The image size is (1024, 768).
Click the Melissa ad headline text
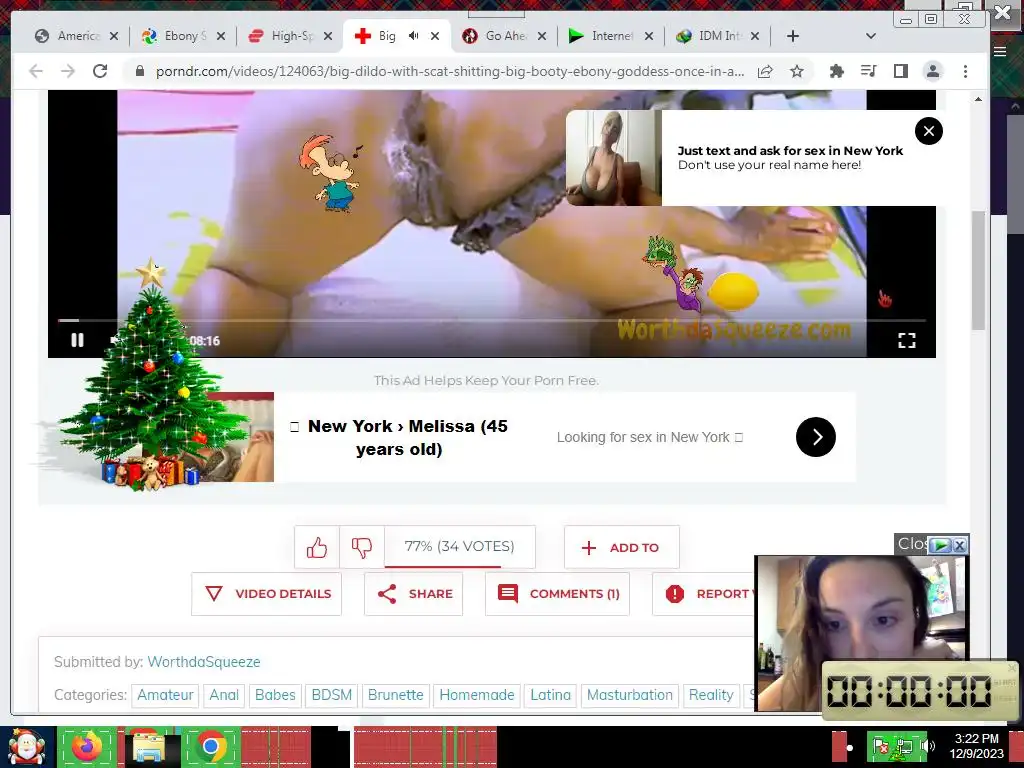tap(399, 438)
